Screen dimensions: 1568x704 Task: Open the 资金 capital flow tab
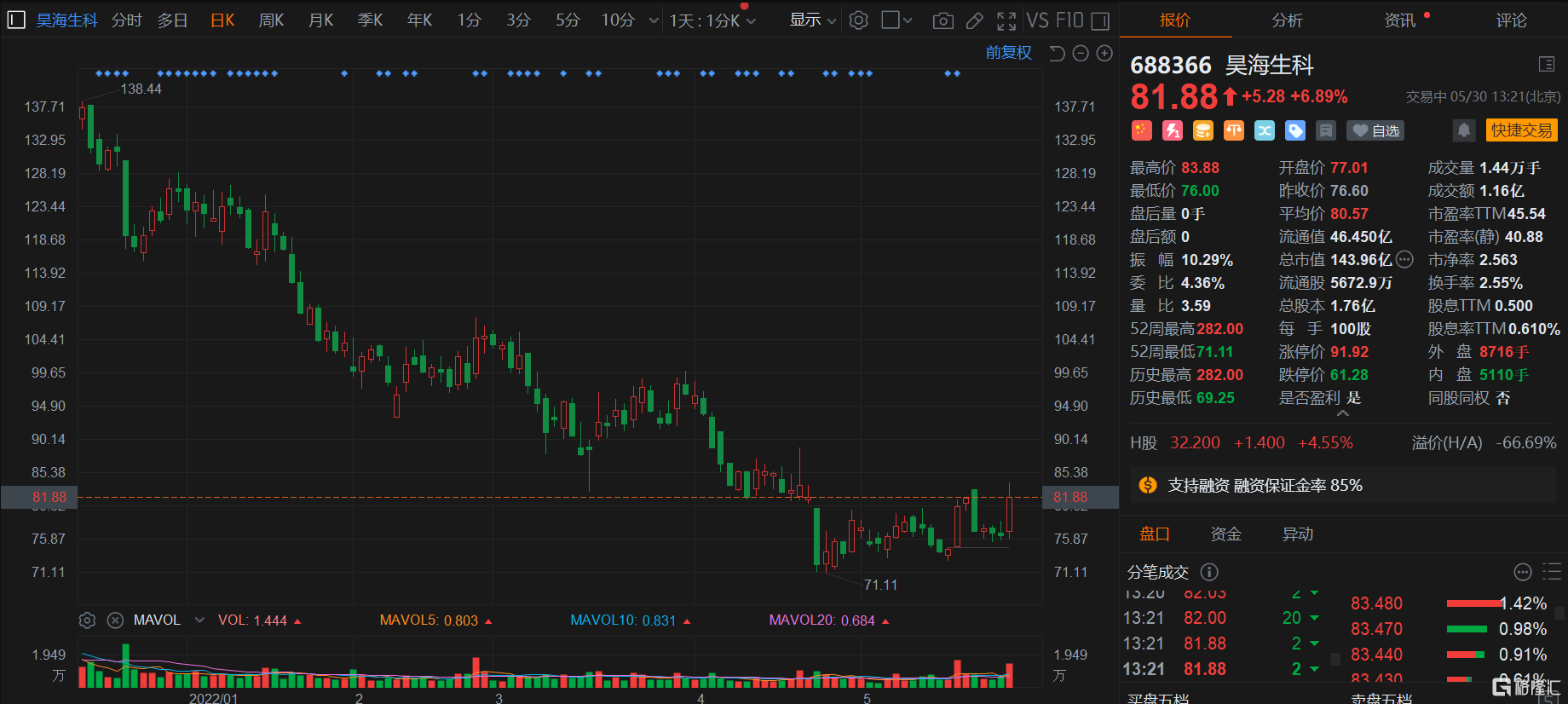point(1225,534)
